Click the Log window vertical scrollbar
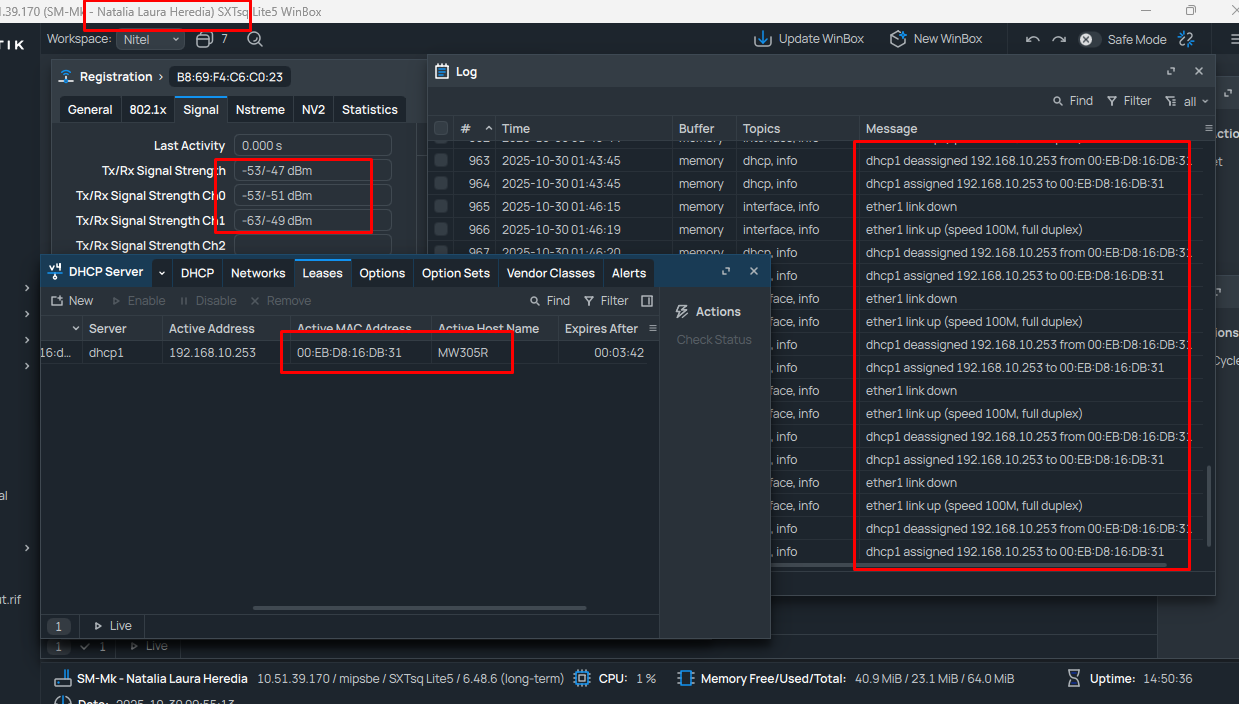The height and width of the screenshot is (704, 1239). 1209,505
